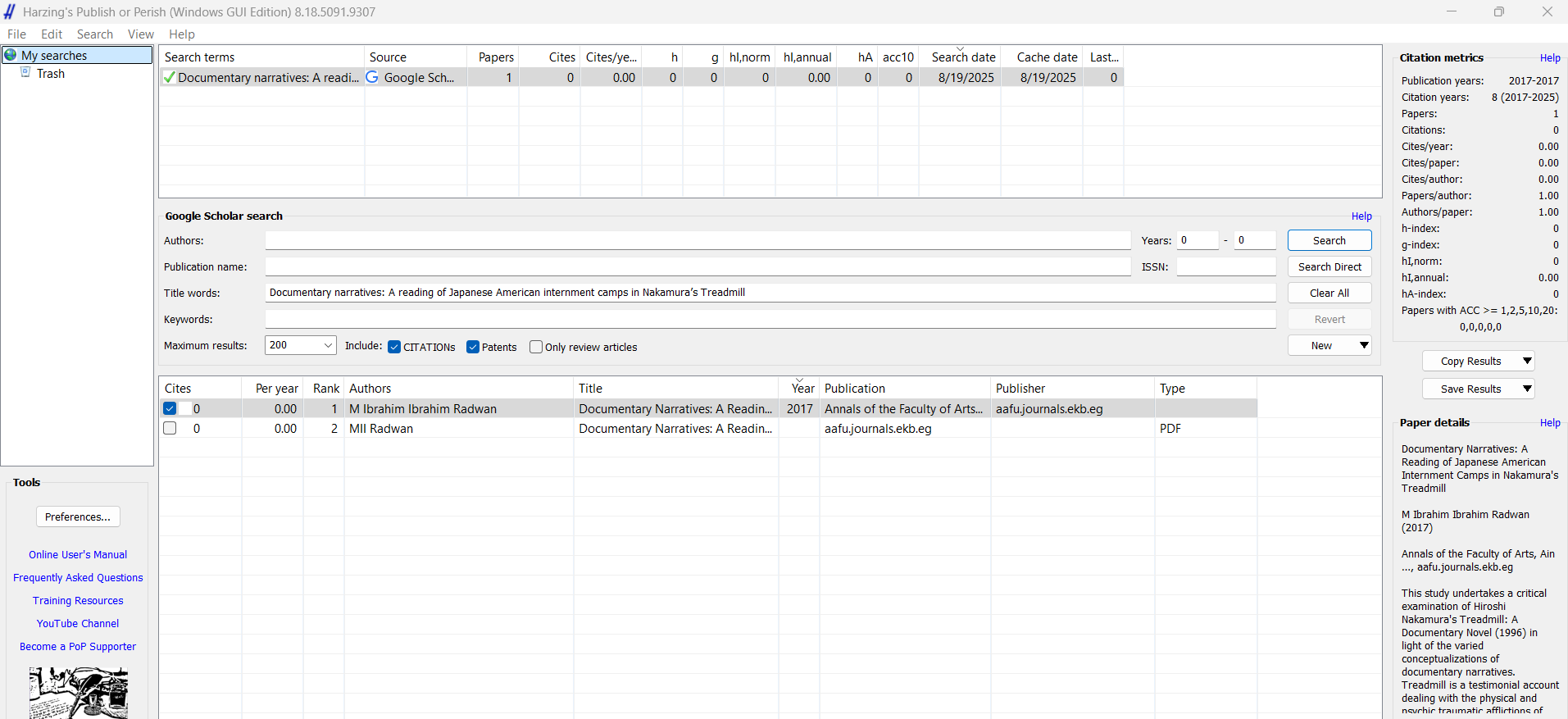Screen dimensions: 1568x719
Task: Sort results by Publisher column header
Action: [1073, 388]
